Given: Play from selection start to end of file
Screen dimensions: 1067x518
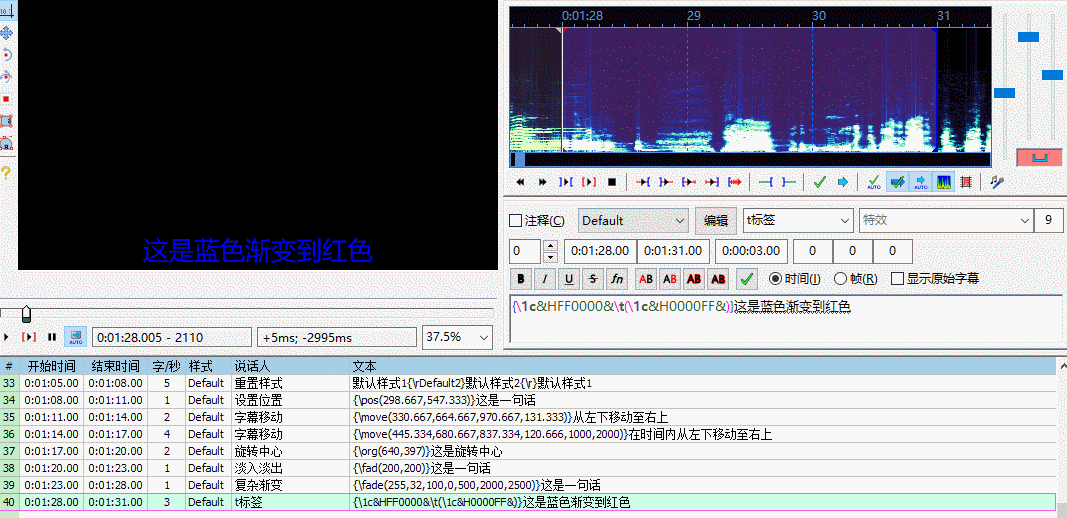Looking at the screenshot, I should (x=735, y=182).
